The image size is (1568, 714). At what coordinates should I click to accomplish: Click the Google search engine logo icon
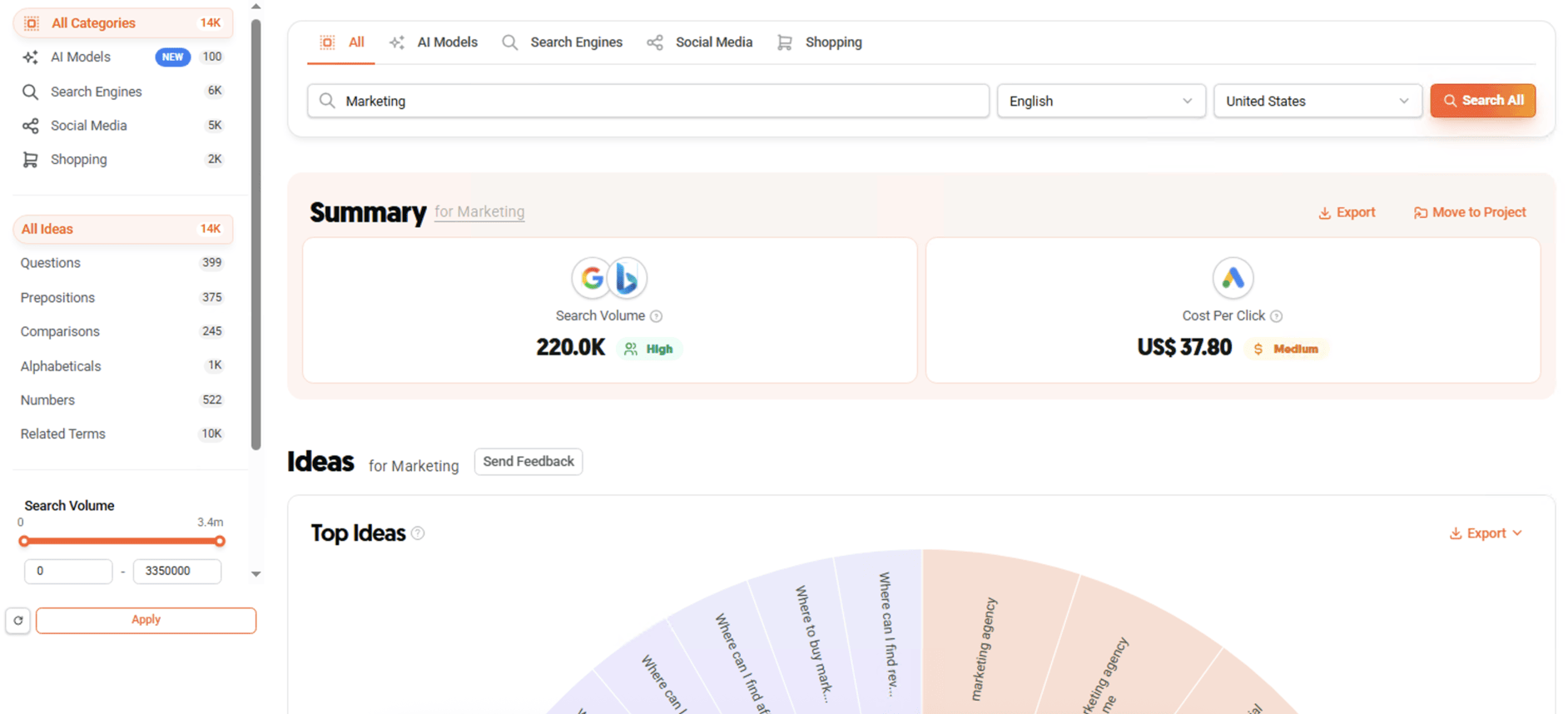[x=592, y=278]
